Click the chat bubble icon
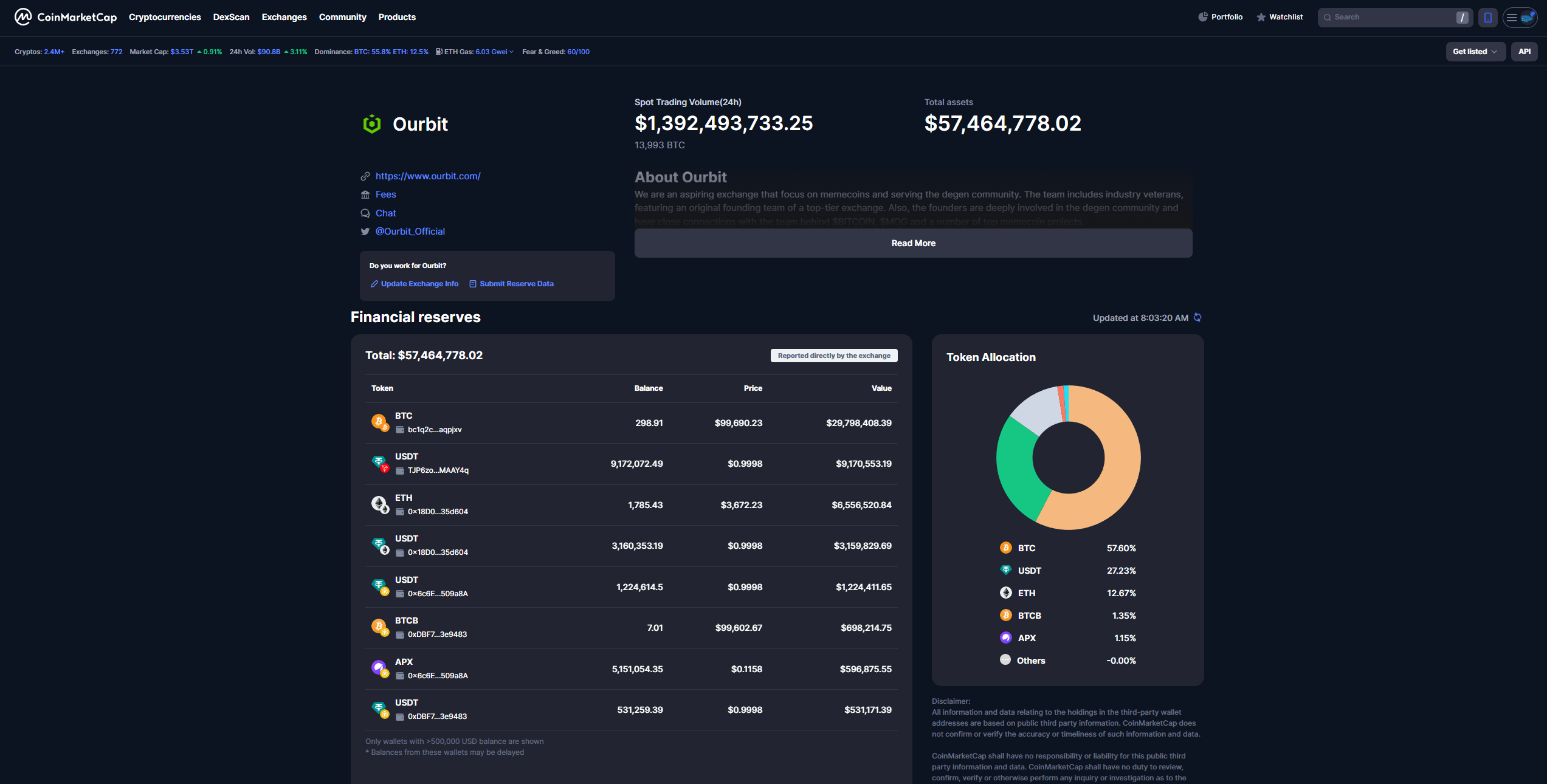 pyautogui.click(x=365, y=213)
